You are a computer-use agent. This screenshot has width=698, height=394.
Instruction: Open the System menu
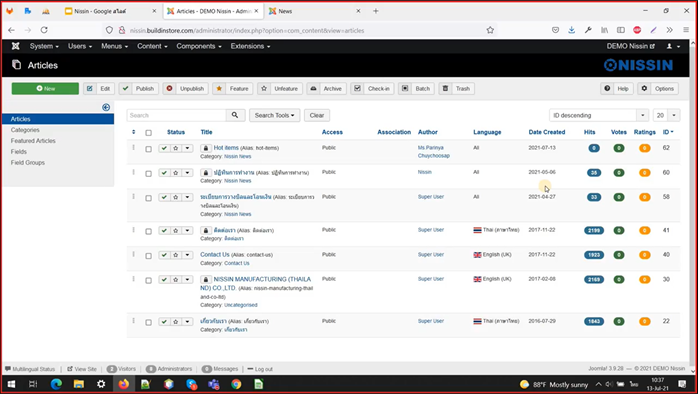(44, 46)
